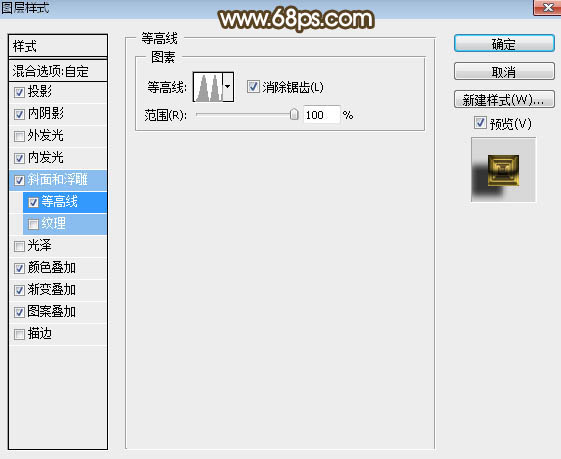Select the 内阴影 inner shadow settings row
Viewport: 561px width, 459px height.
click(x=58, y=114)
